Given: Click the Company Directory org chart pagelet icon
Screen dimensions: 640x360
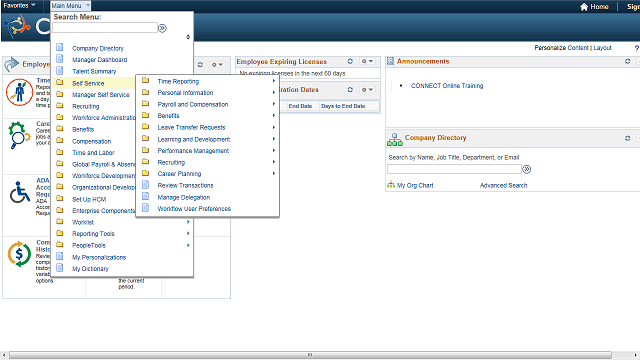Looking at the screenshot, I should tap(395, 139).
